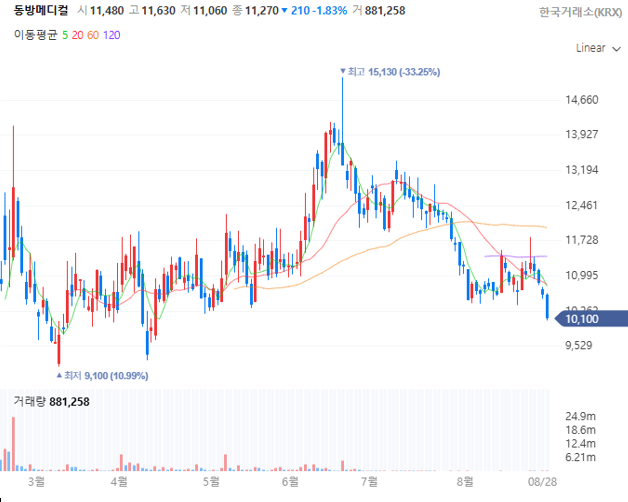The image size is (628, 502).
Task: Toggle the 5-day moving average line
Action: point(65,34)
